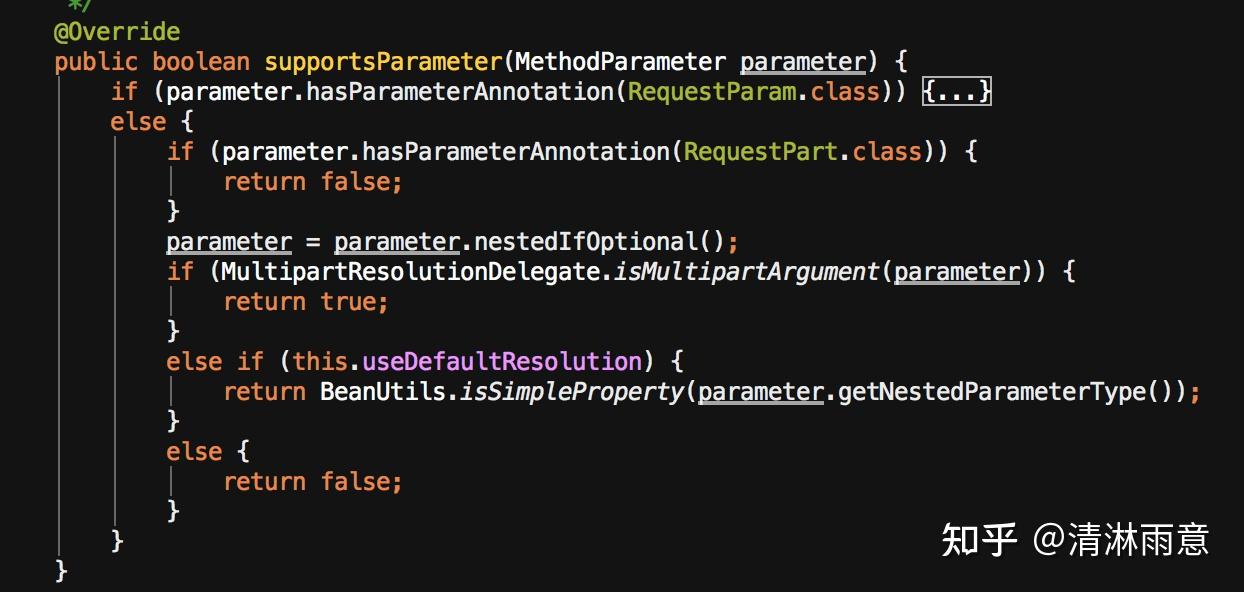
Task: Click the isSimpleProperty method call
Action: click(570, 392)
